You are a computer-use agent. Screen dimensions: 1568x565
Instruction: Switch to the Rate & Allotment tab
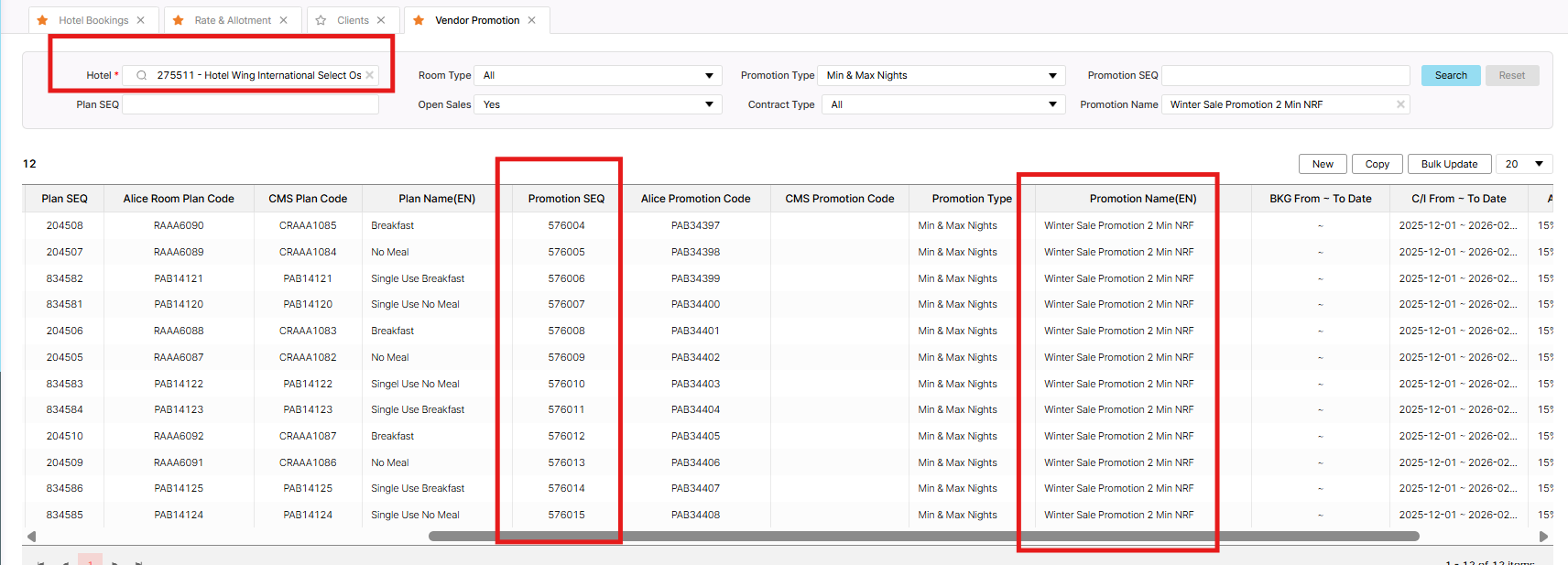click(233, 20)
